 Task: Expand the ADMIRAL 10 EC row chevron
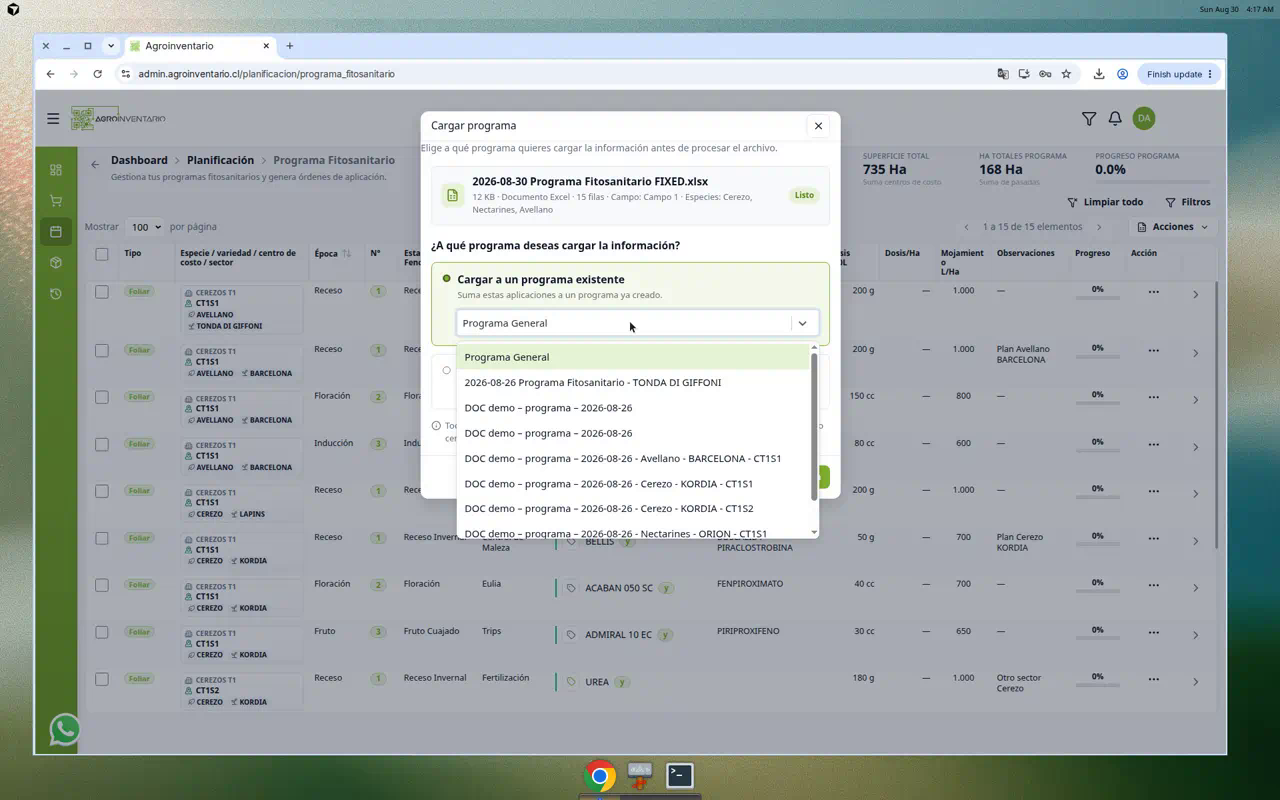coord(1195,635)
